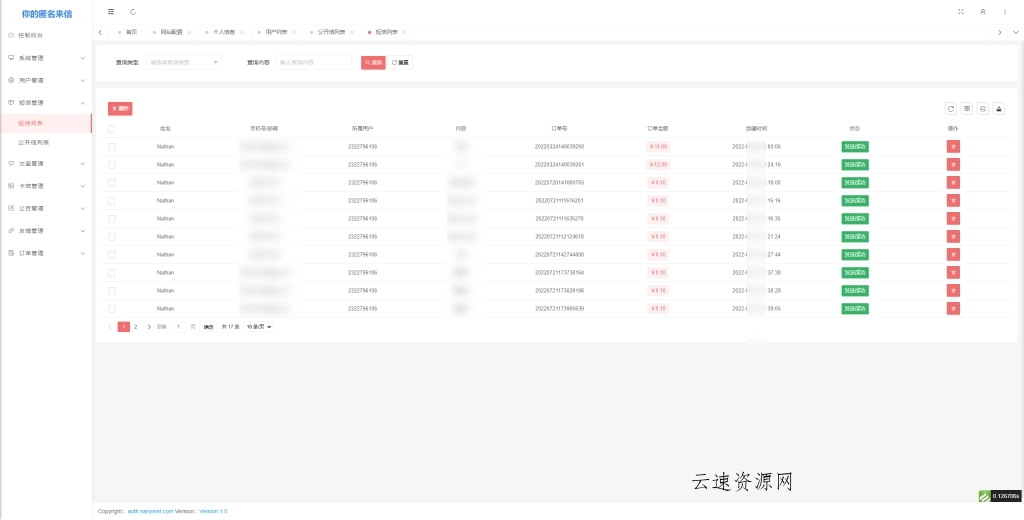Expand the 系统管理 sidebar menu
Viewport: 1024px width, 520px height.
pos(46,58)
